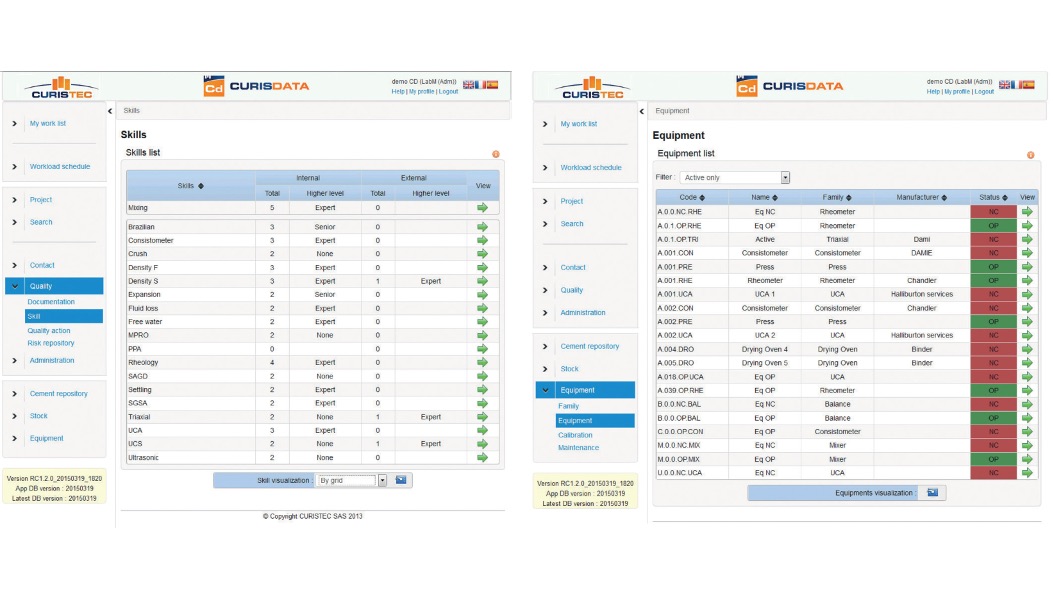
Task: Click Logout link on the Skills page
Action: coord(448,91)
